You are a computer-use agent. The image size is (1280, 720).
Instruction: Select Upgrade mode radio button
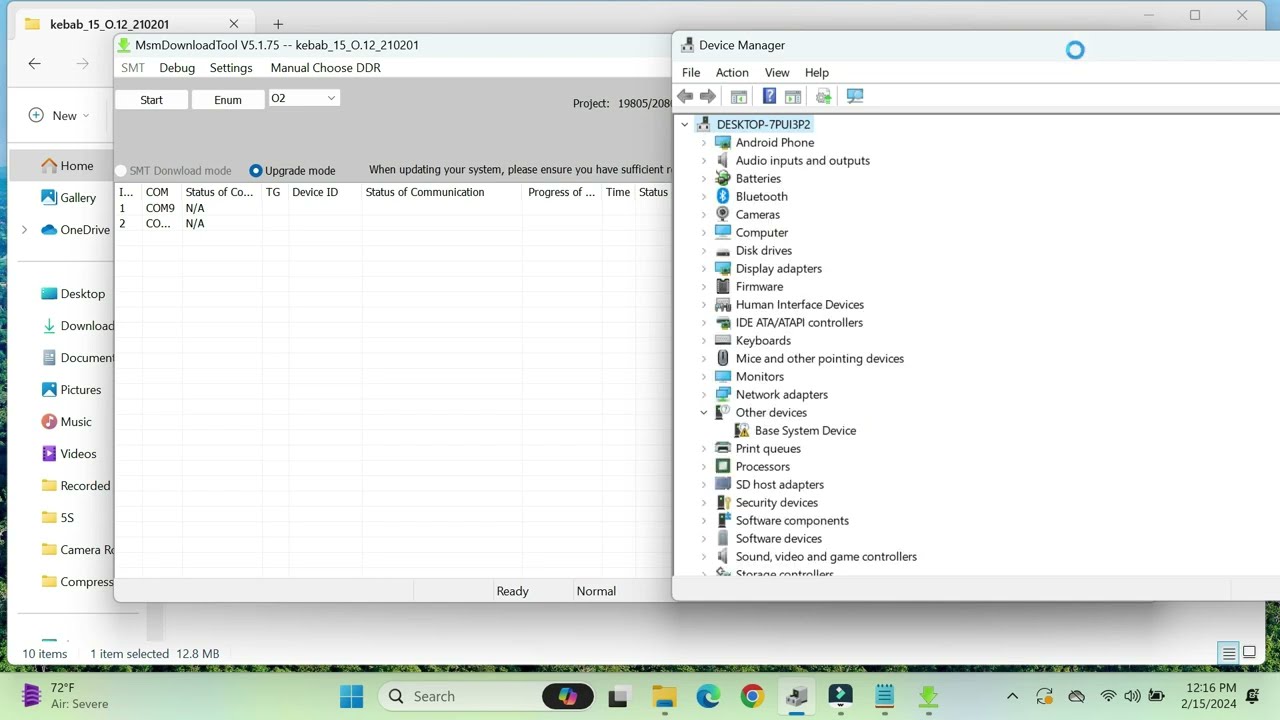coord(256,171)
